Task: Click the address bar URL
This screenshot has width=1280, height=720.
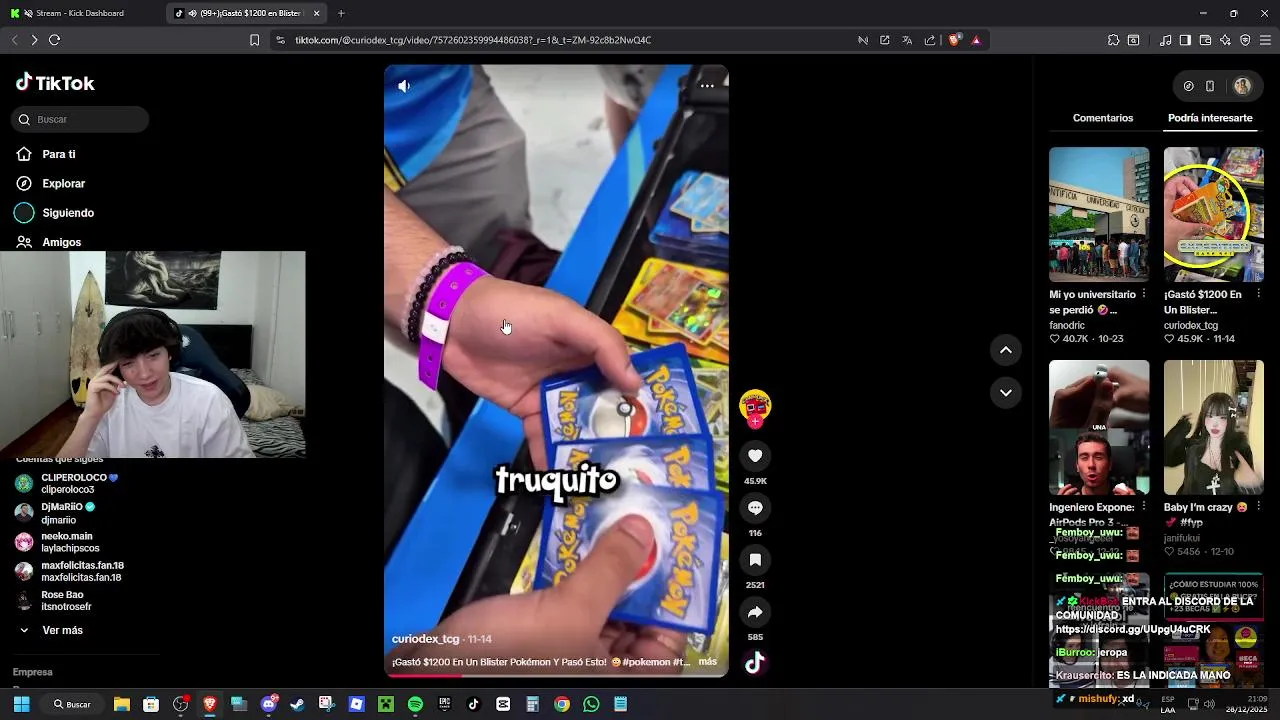Action: coord(473,40)
